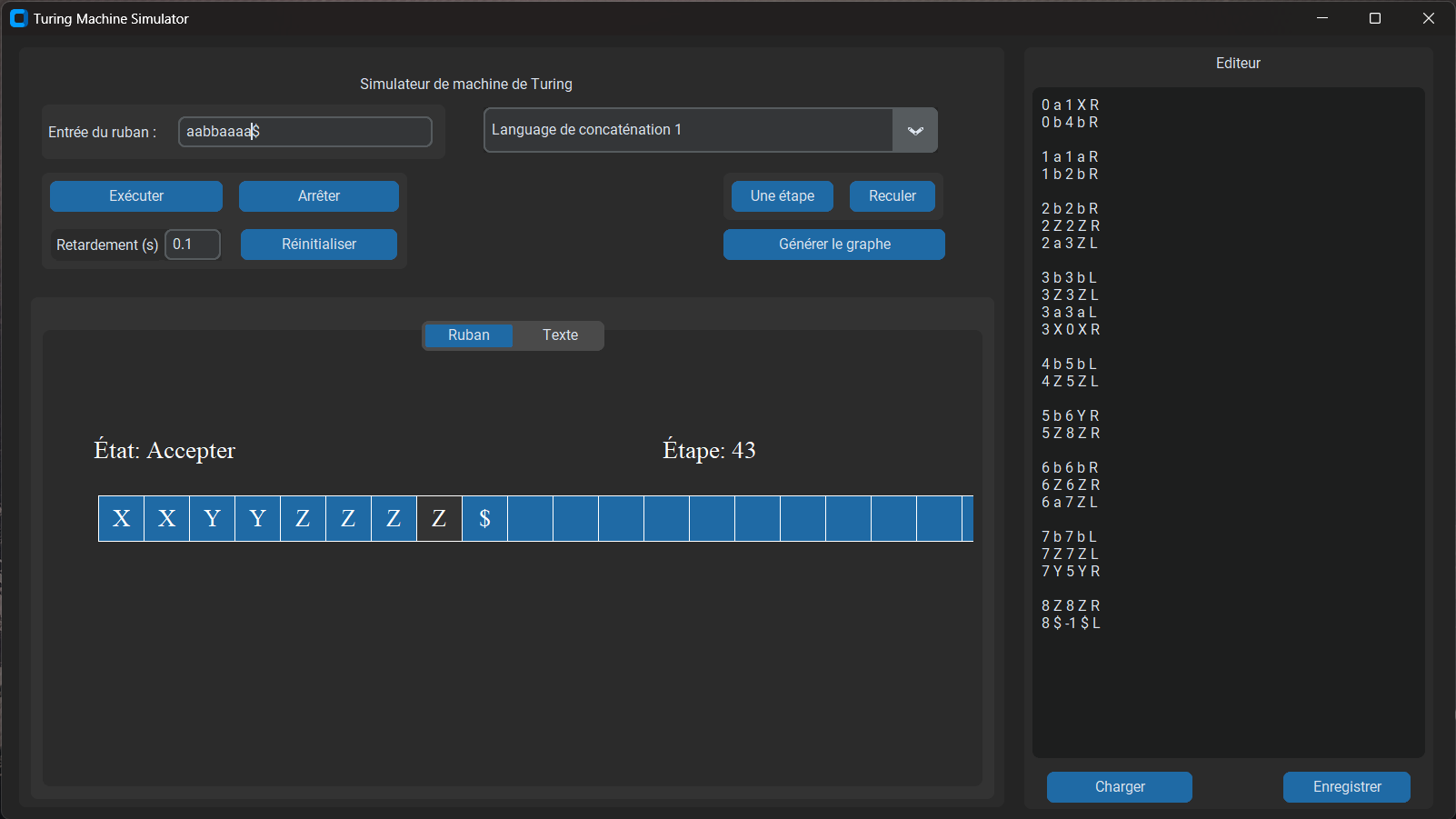
Task: Click the $ tape cell
Action: click(484, 519)
